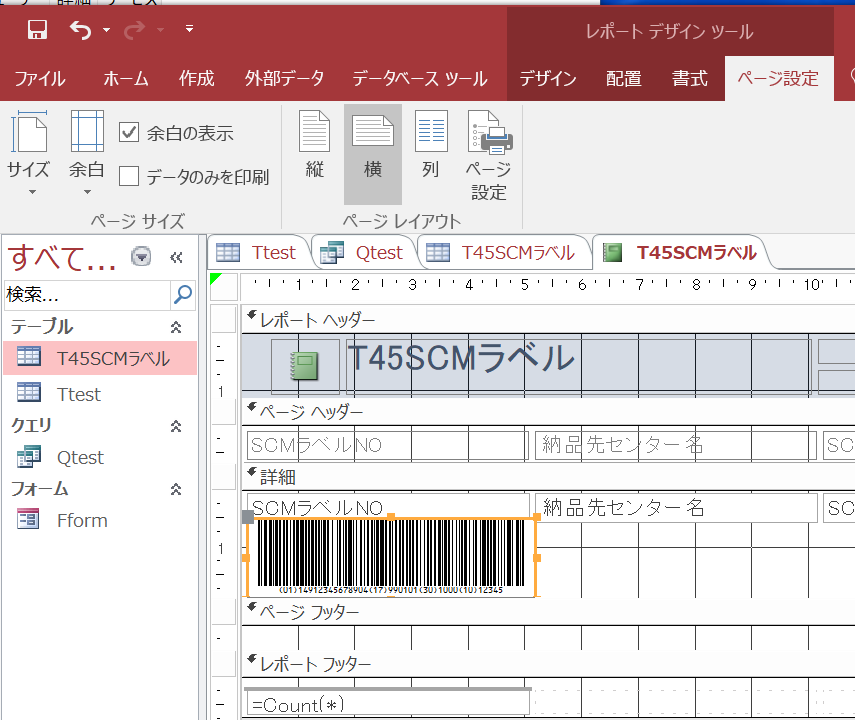Viewport: 855px width, 720px height.
Task: Click the Ttest tab table icon
Action: pyautogui.click(x=228, y=253)
